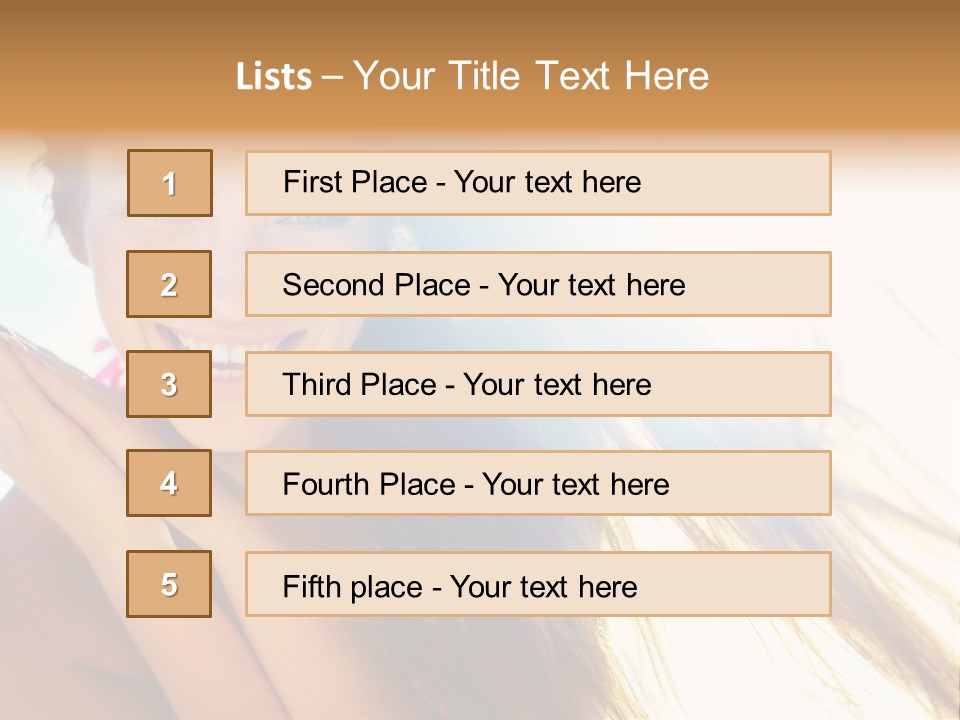Select the number 2 box

[x=169, y=284]
